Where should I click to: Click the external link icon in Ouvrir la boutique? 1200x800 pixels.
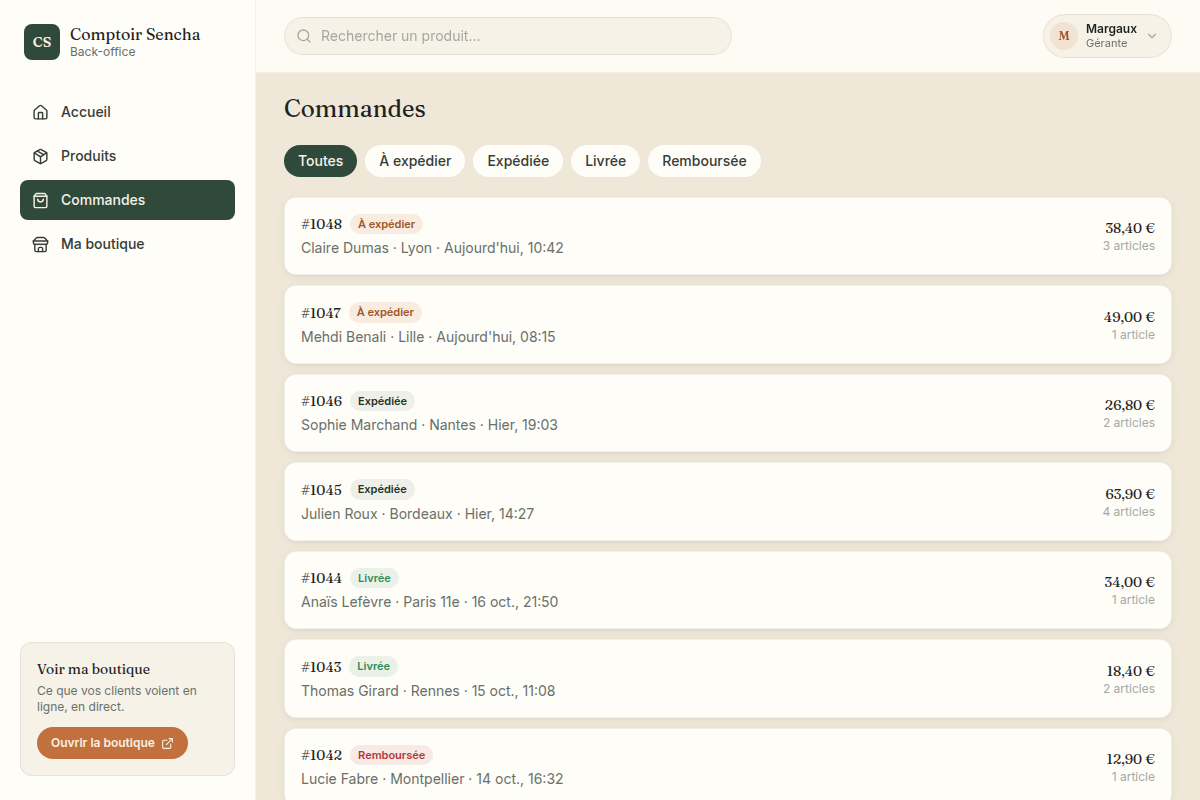[167, 743]
